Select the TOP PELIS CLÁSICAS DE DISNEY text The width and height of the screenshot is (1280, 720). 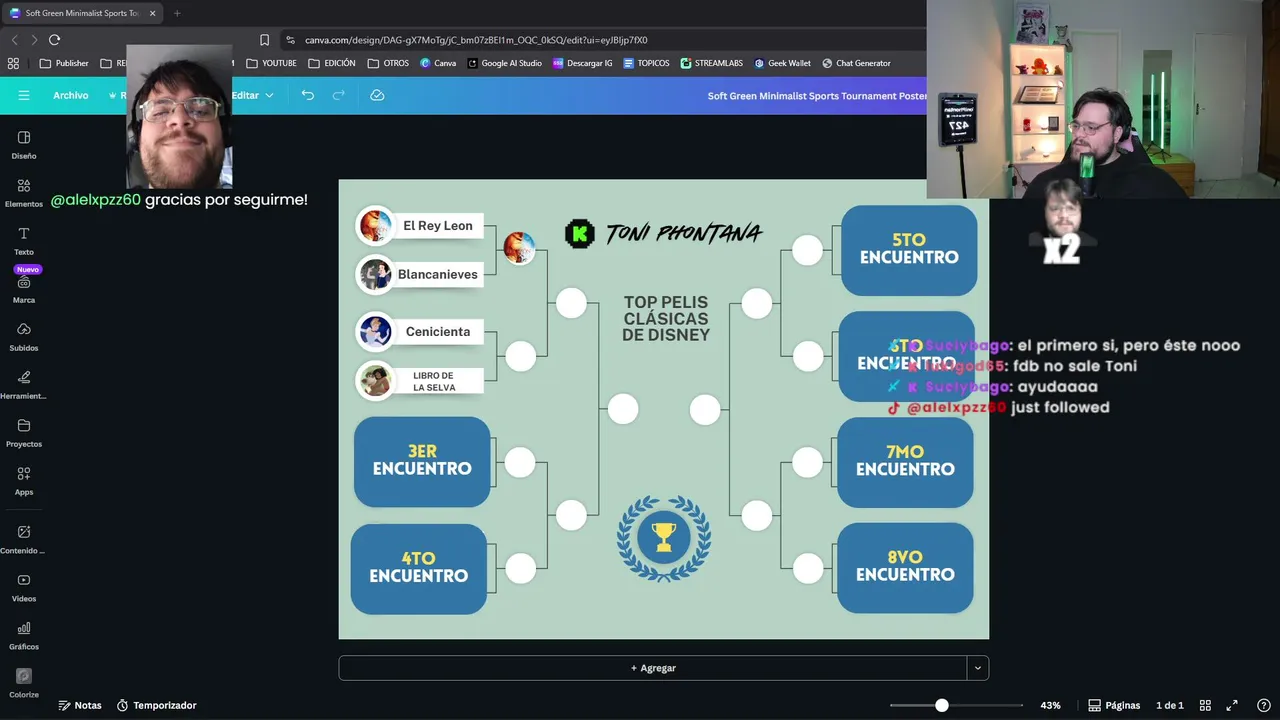tap(666, 319)
